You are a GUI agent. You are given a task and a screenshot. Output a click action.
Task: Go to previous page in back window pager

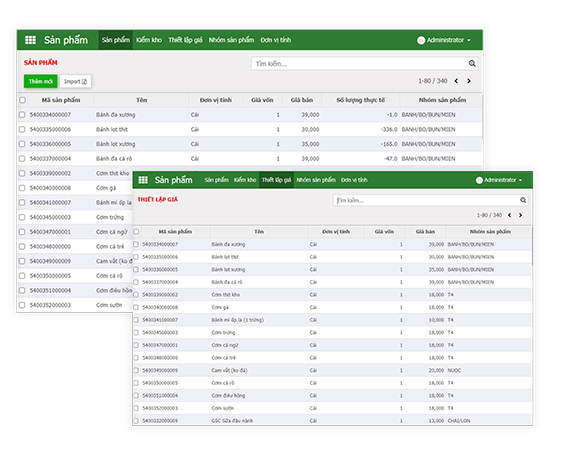(456, 81)
